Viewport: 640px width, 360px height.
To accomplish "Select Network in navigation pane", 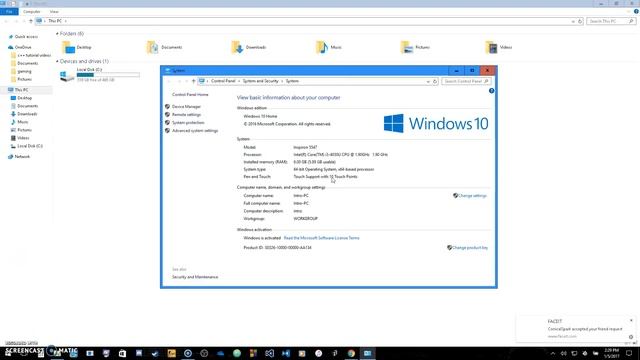I will (x=22, y=157).
